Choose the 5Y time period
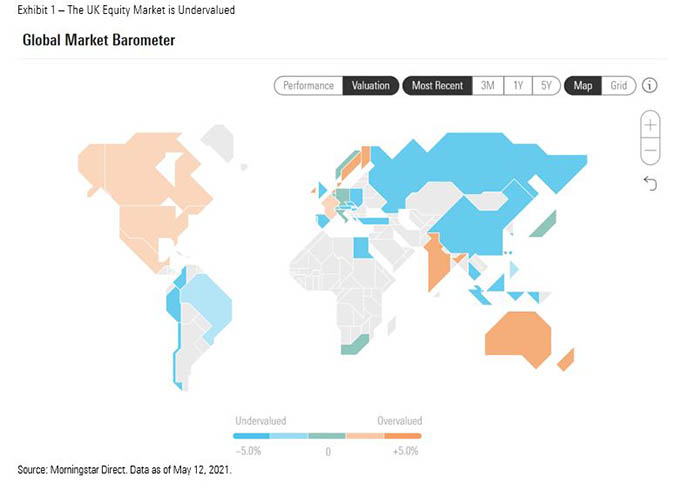The height and width of the screenshot is (490, 675). click(x=546, y=86)
